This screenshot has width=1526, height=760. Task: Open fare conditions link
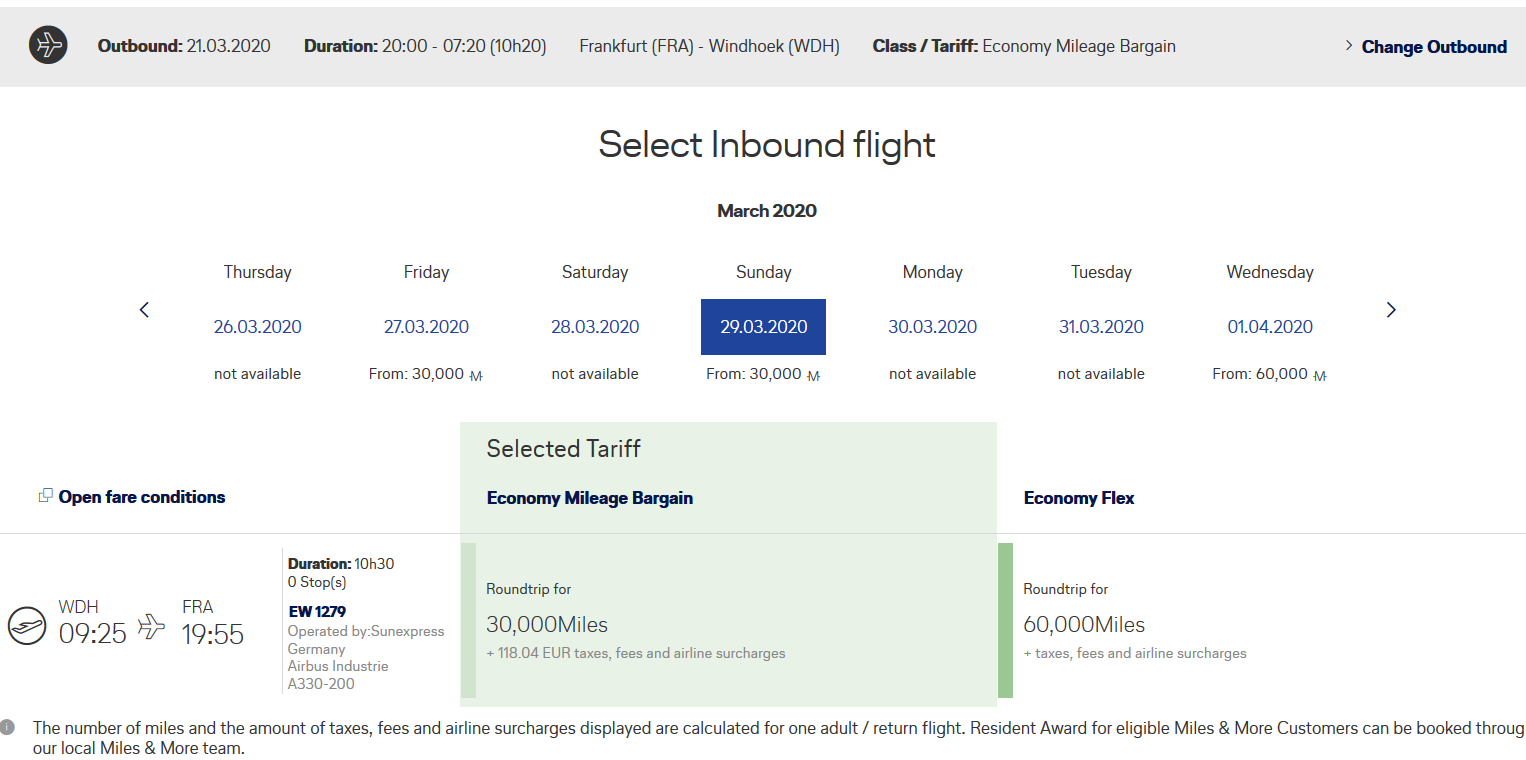pos(142,497)
